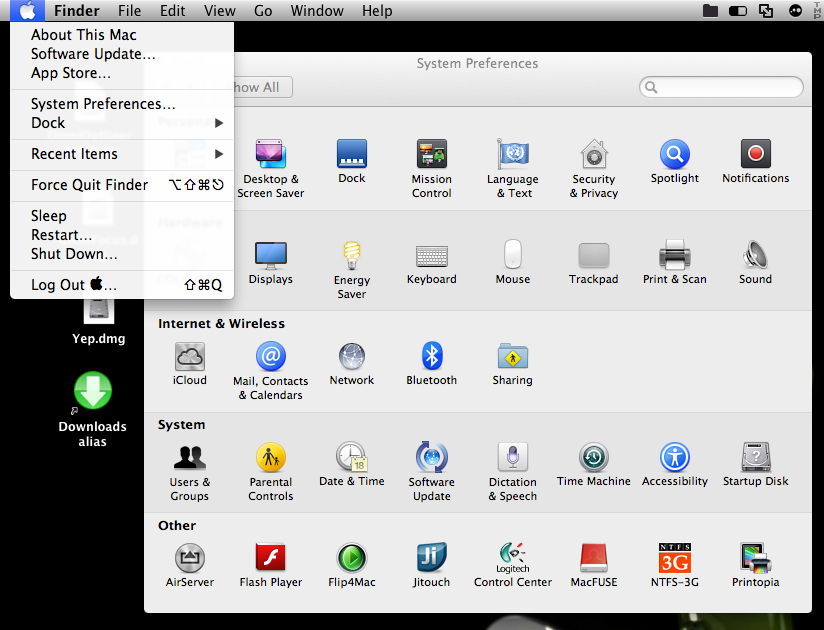This screenshot has width=824, height=630.
Task: Choose App Store… from Apple menu
Action: click(x=122, y=73)
